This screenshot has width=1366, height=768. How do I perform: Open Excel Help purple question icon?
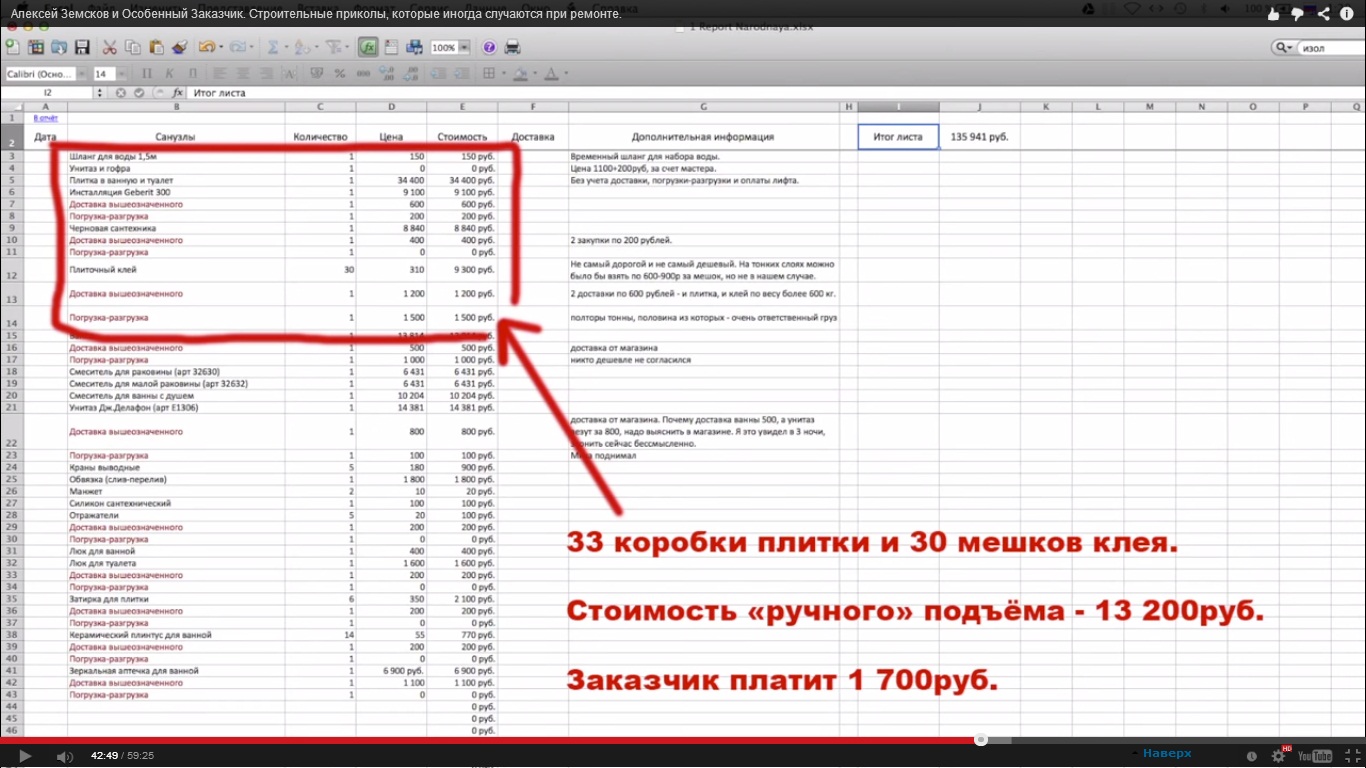pos(489,47)
